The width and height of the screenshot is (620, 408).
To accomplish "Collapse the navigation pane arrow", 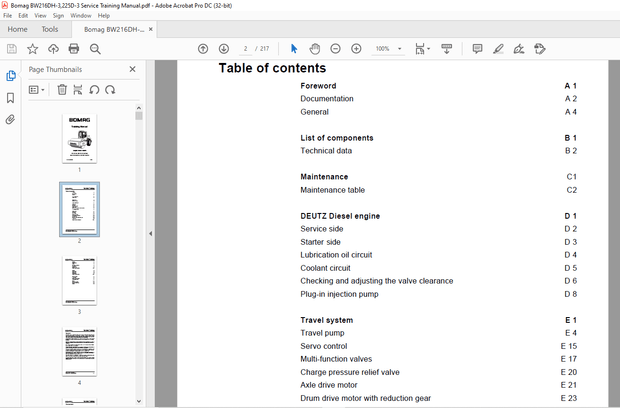I will pos(150,234).
